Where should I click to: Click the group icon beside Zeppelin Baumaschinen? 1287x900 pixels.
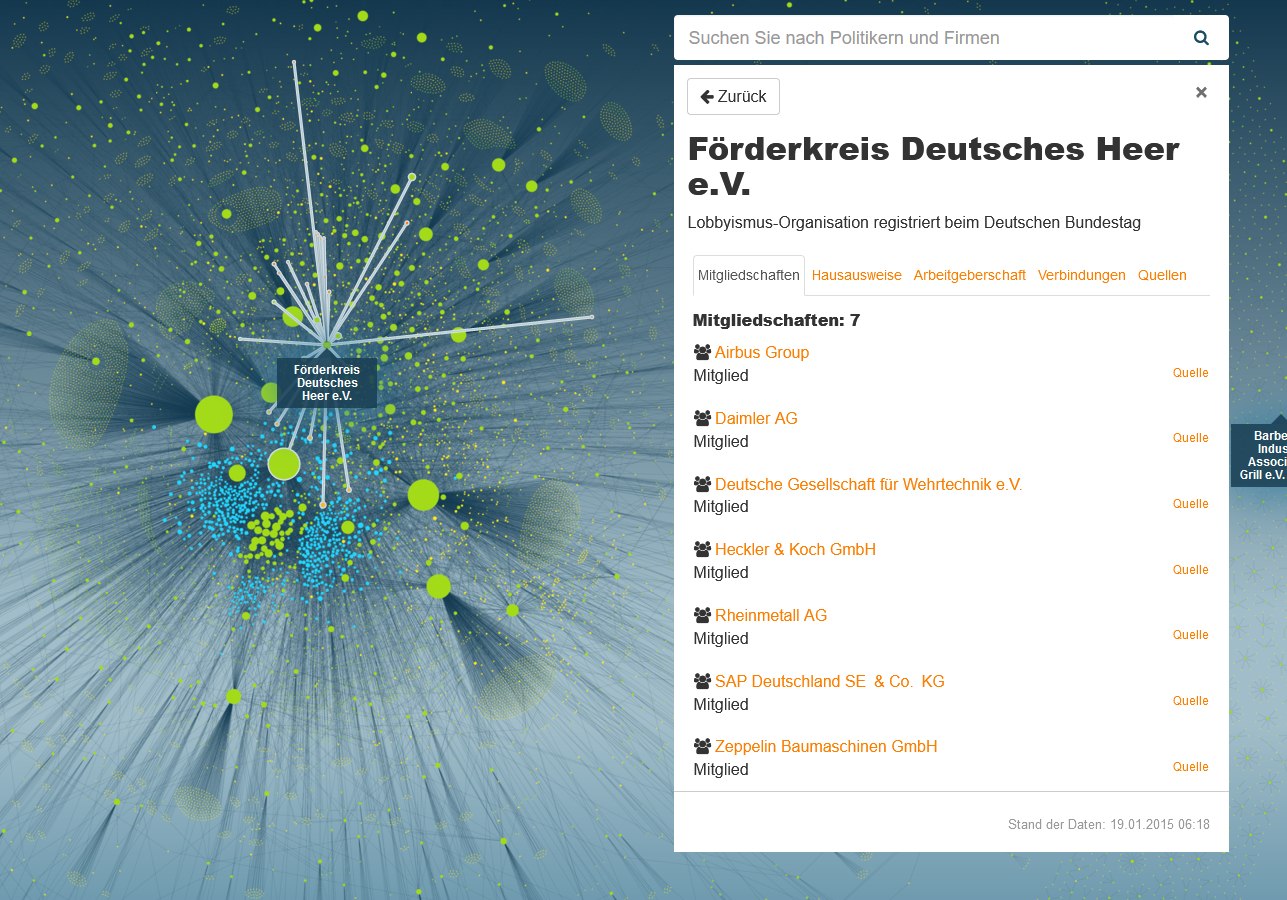coord(702,746)
